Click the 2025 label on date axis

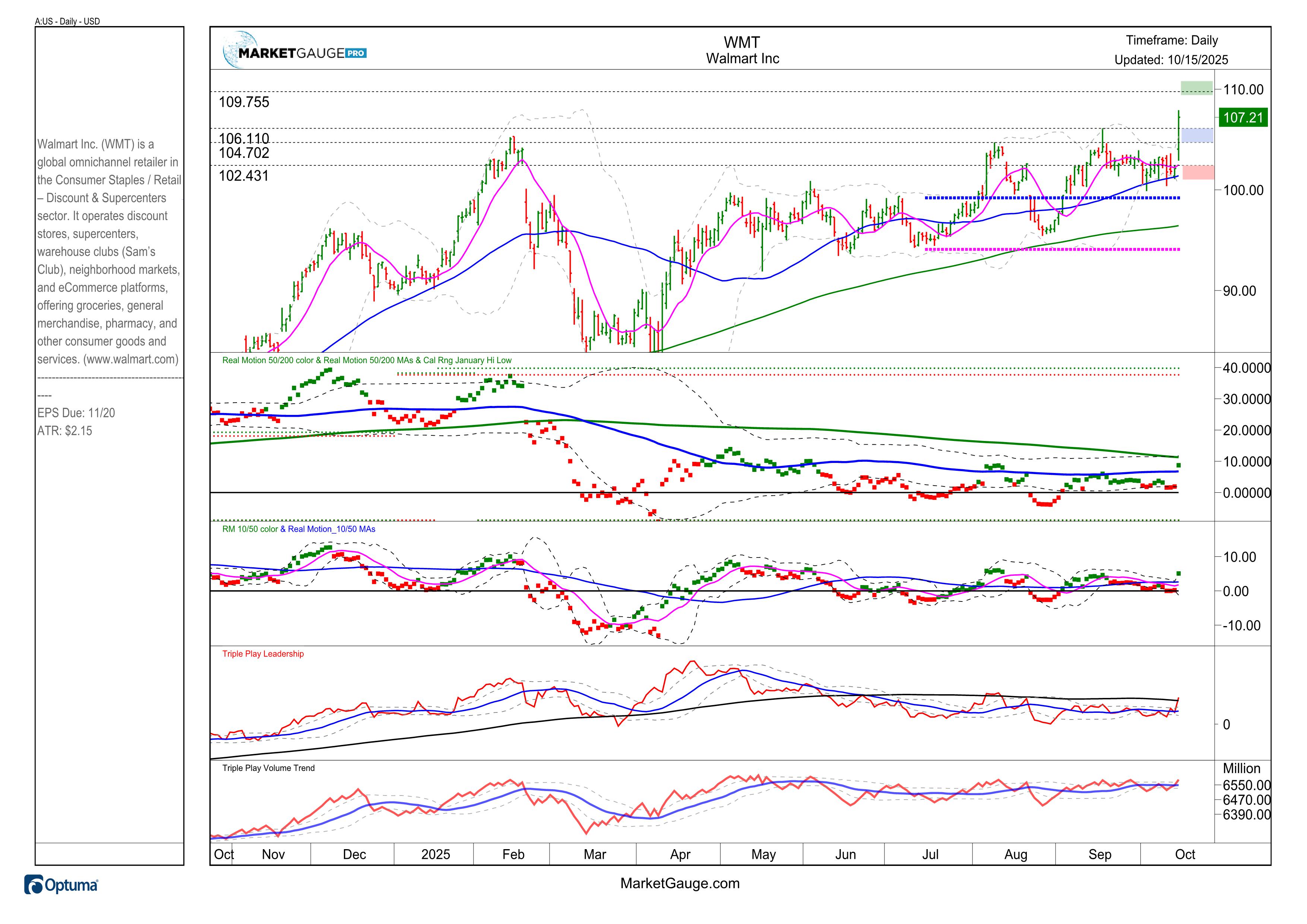436,854
